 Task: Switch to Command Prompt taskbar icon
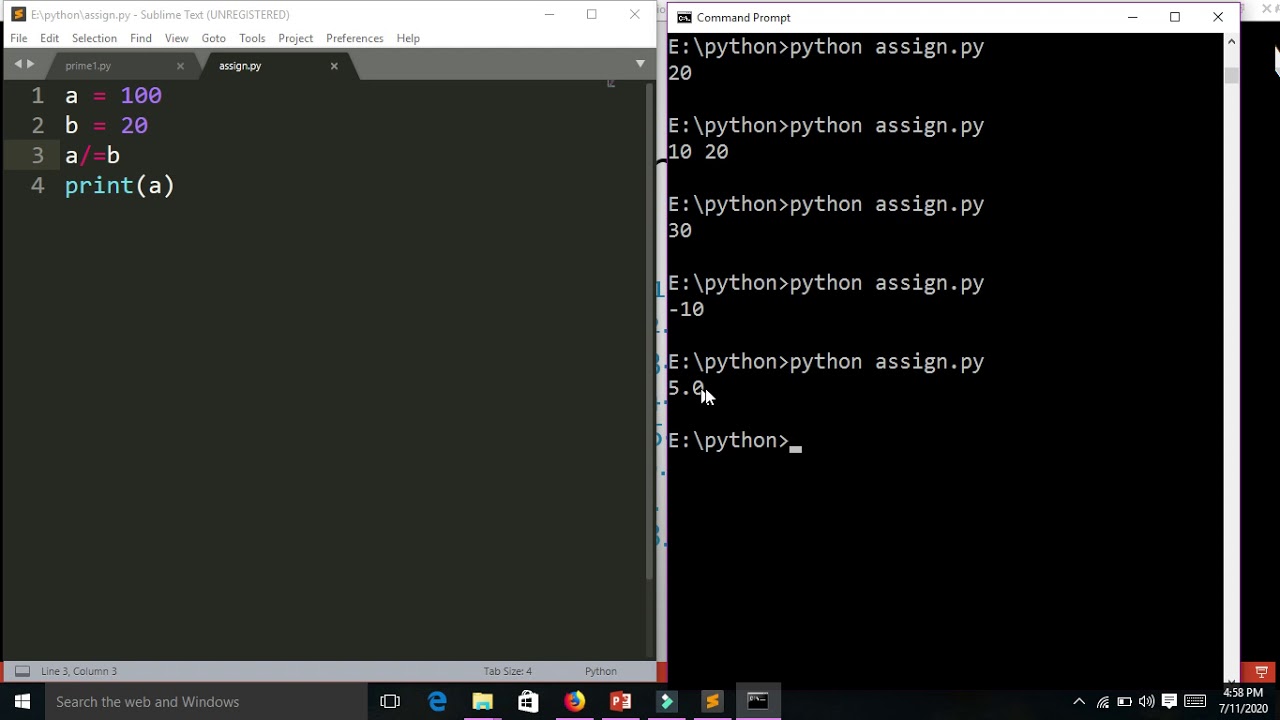pyautogui.click(x=758, y=702)
